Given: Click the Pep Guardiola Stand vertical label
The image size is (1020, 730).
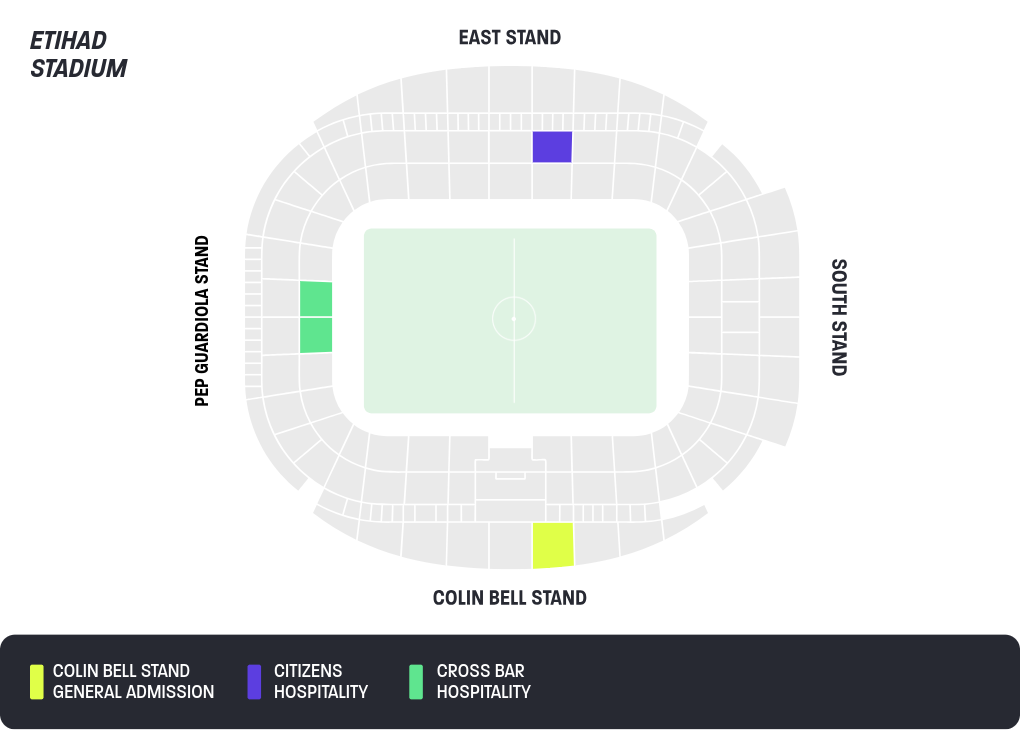Looking at the screenshot, I should pyautogui.click(x=202, y=321).
